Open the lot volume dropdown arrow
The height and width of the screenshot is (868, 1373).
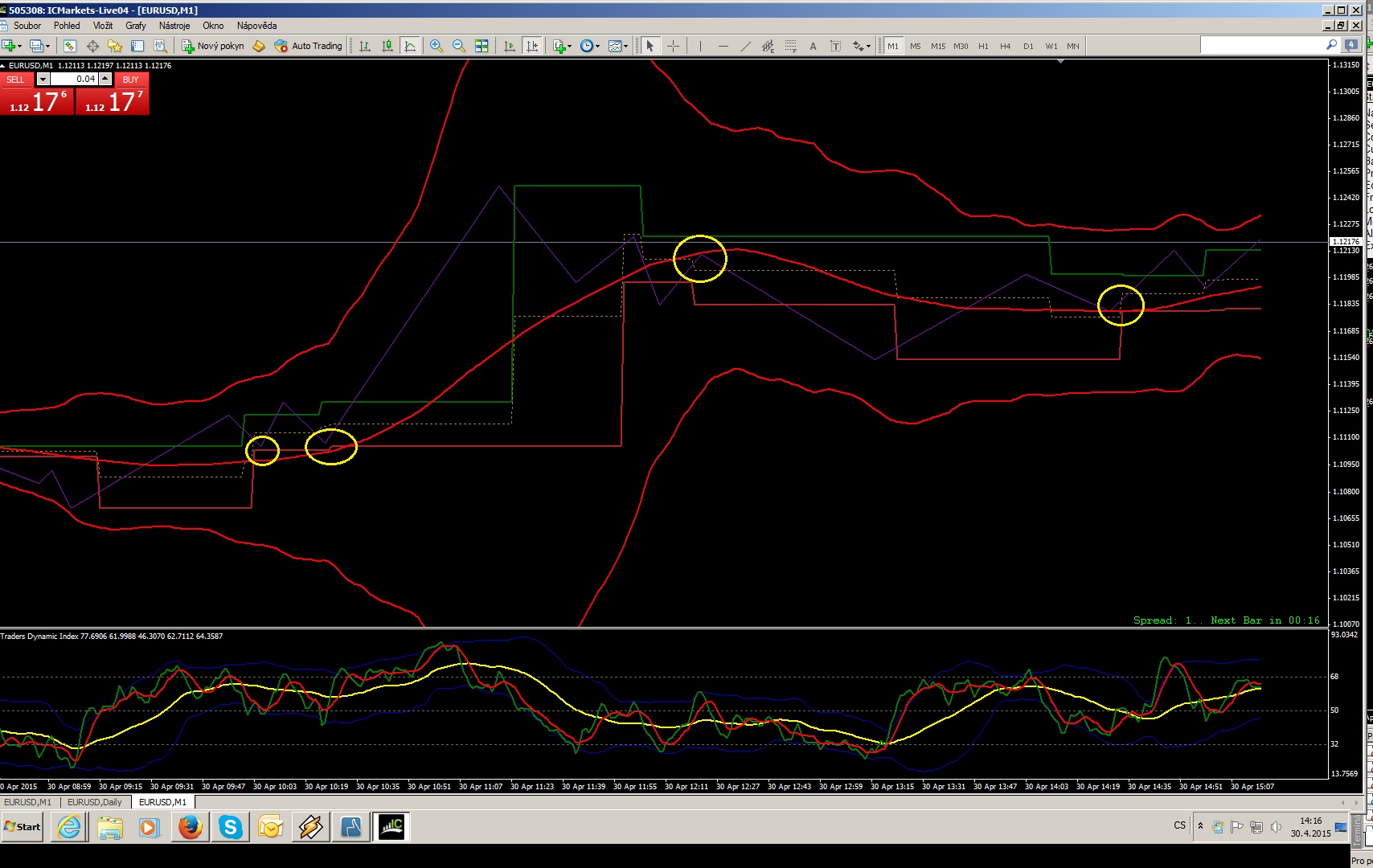pyautogui.click(x=43, y=79)
